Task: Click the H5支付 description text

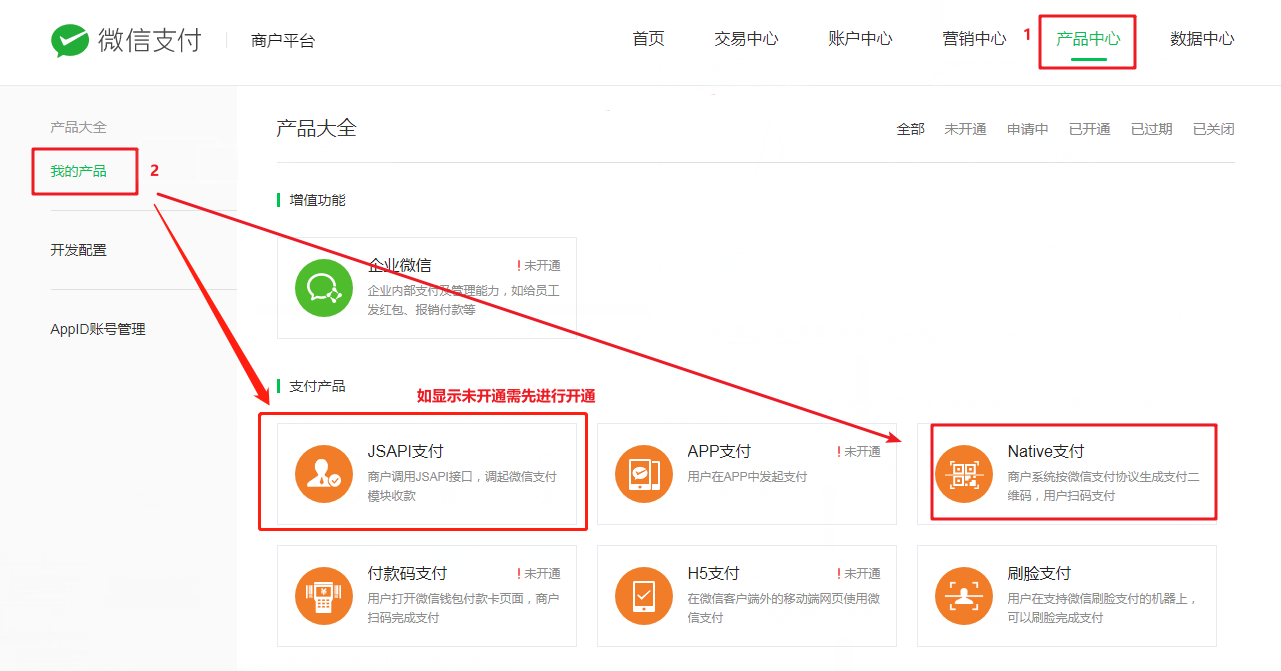Action: click(783, 608)
